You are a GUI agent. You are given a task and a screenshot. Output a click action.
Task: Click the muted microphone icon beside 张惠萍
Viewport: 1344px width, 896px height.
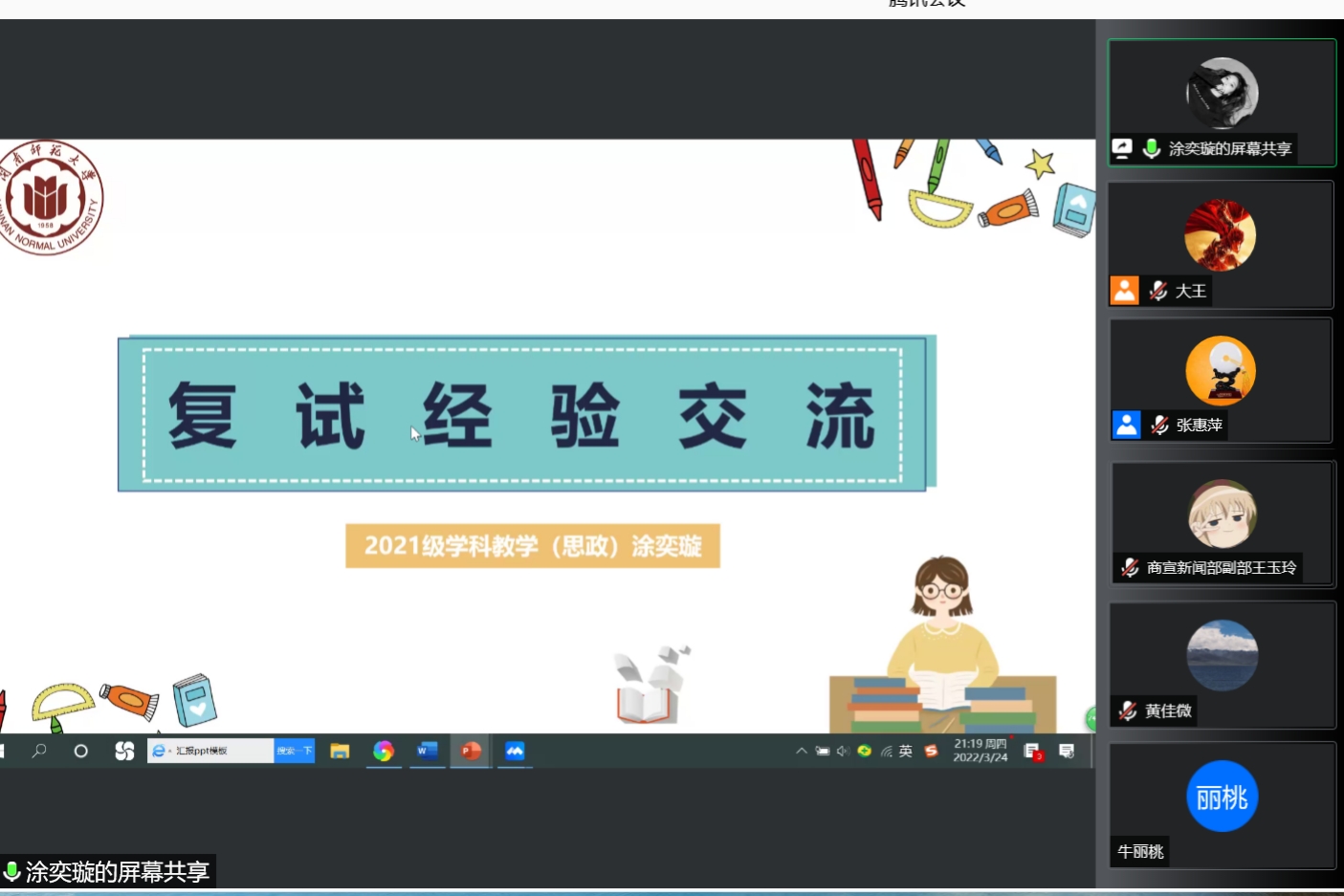pos(1159,425)
